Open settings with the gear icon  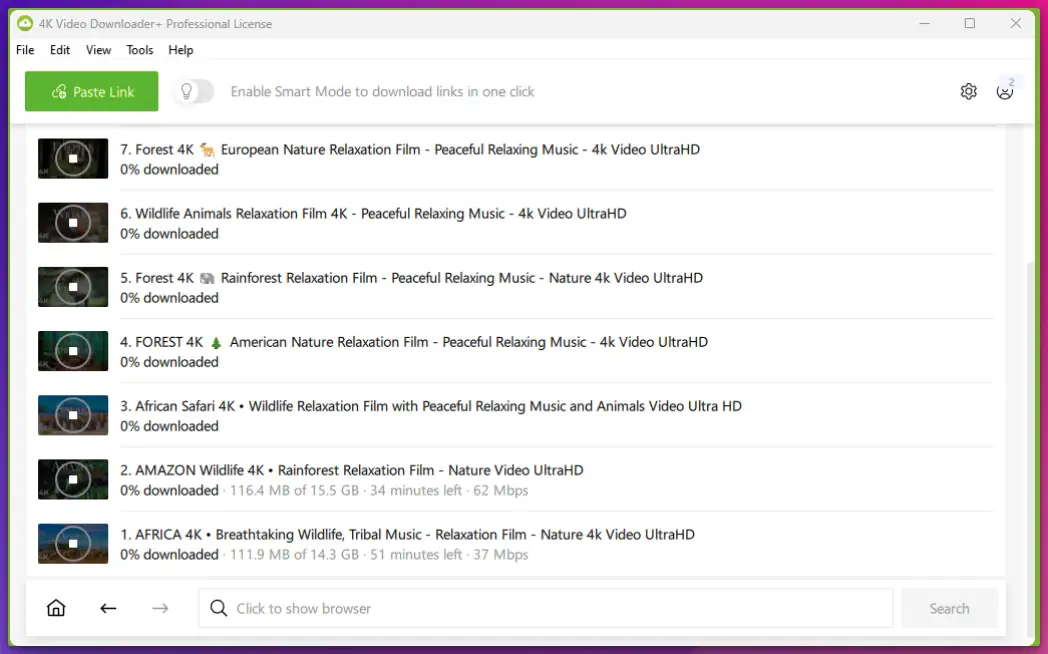[x=968, y=91]
